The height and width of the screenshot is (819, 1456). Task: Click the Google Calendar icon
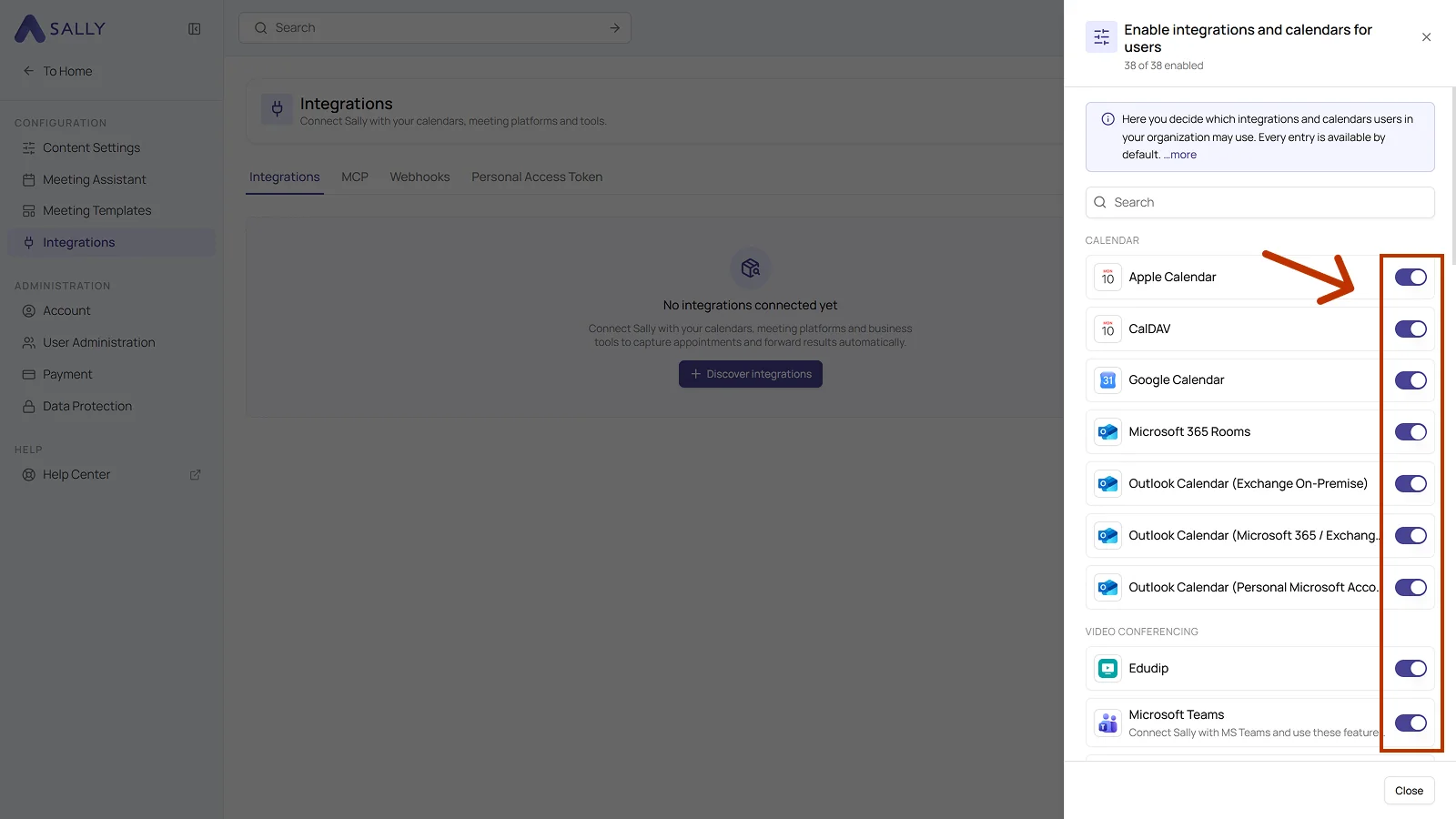point(1107,380)
